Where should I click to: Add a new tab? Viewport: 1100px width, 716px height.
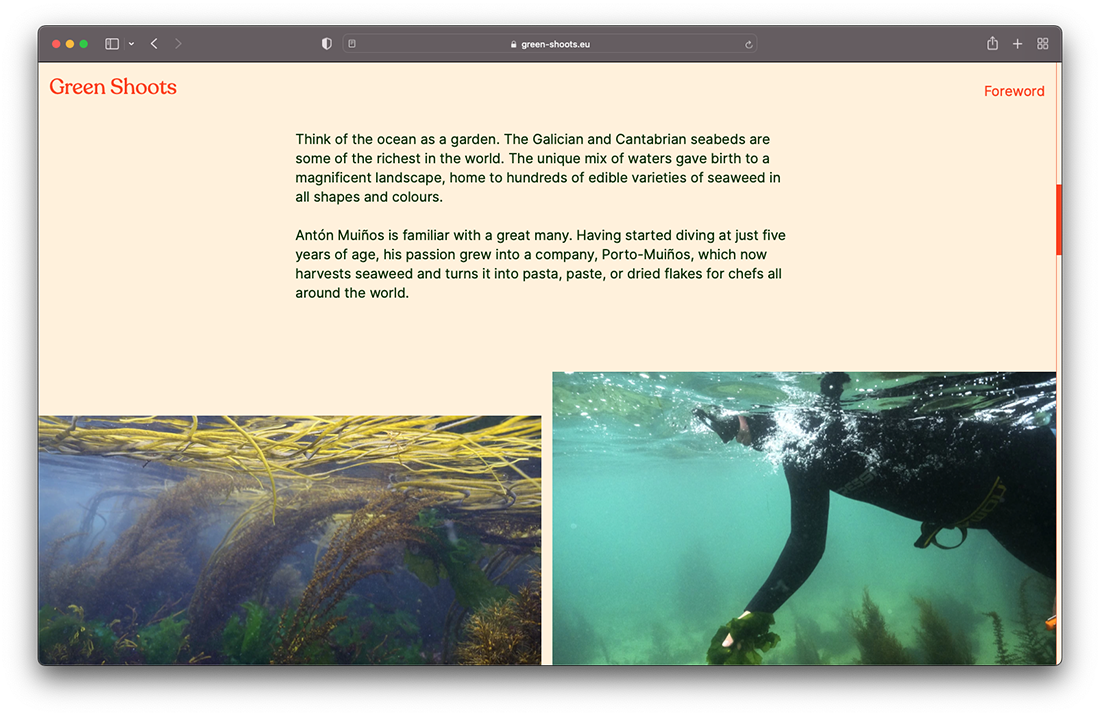1017,43
